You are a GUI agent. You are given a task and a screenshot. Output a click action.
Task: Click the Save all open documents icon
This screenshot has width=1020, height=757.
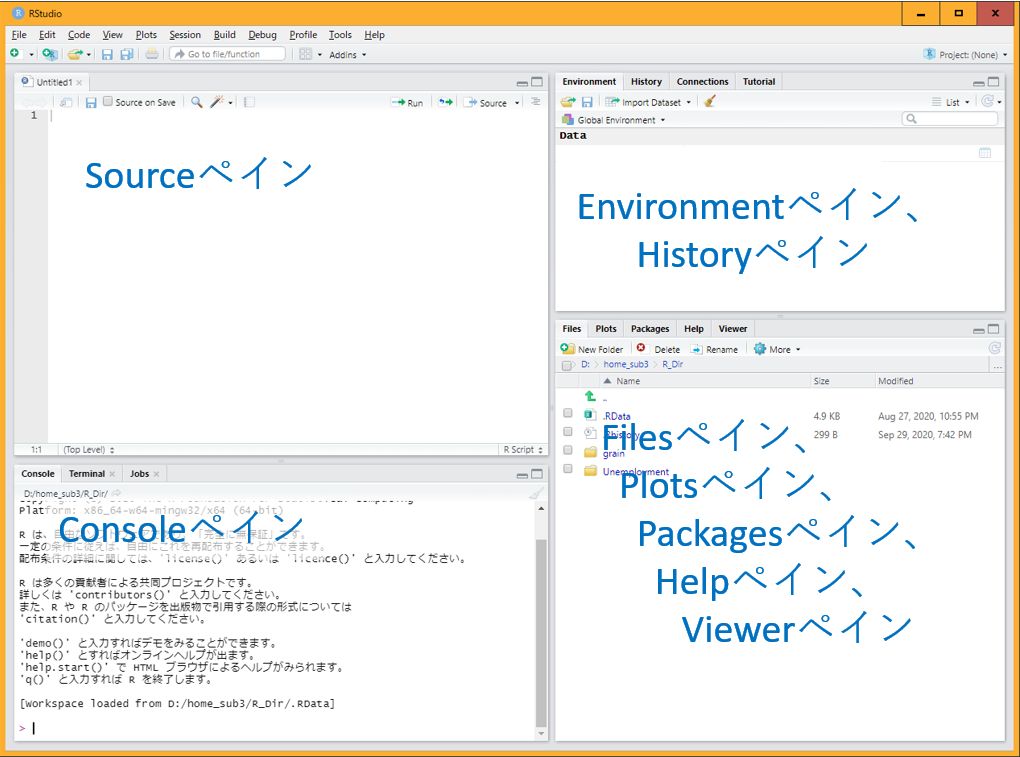[127, 55]
